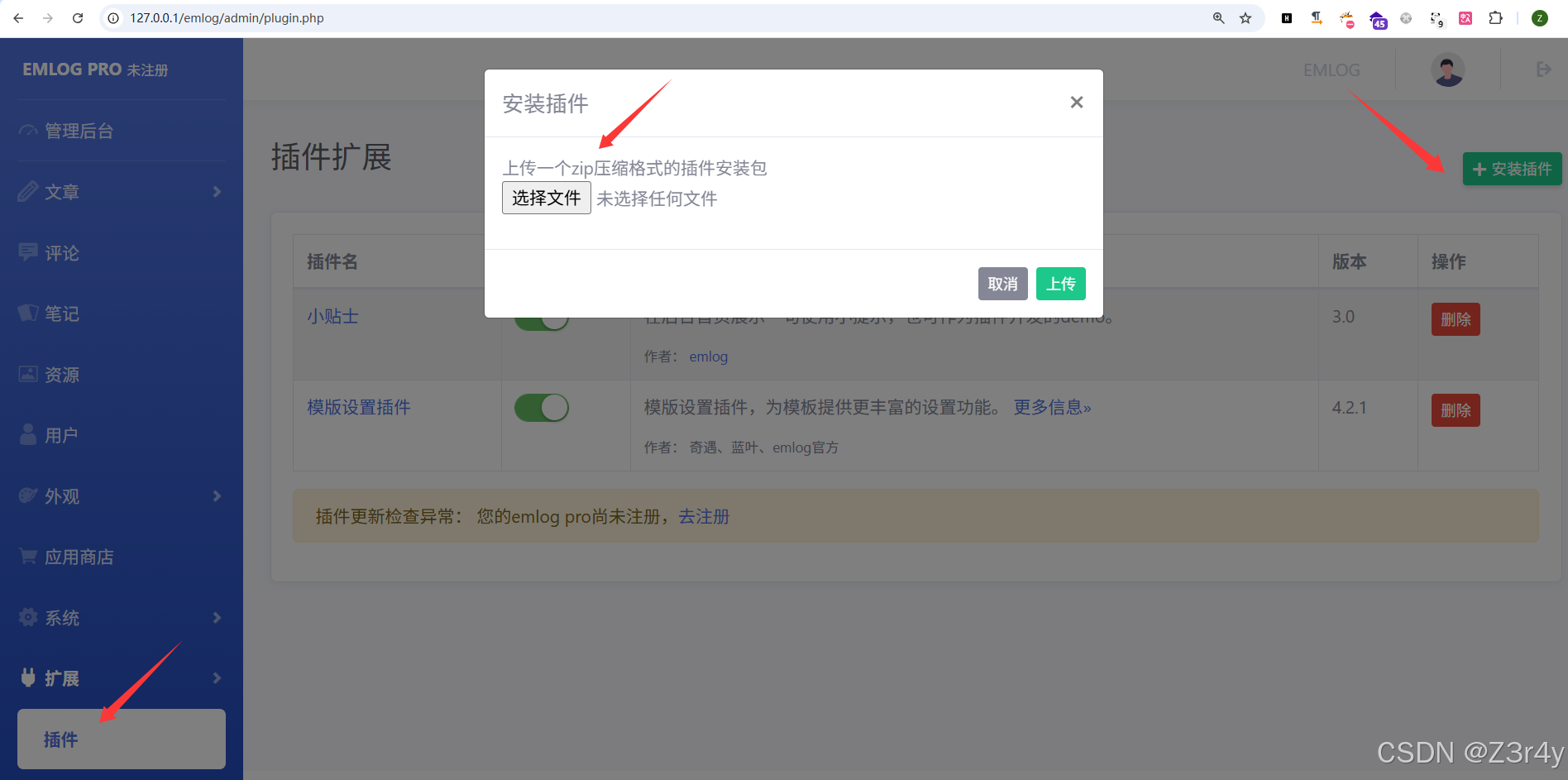The width and height of the screenshot is (1568, 780).
Task: Toggle the 小贴士 plugin switch
Action: 542,319
